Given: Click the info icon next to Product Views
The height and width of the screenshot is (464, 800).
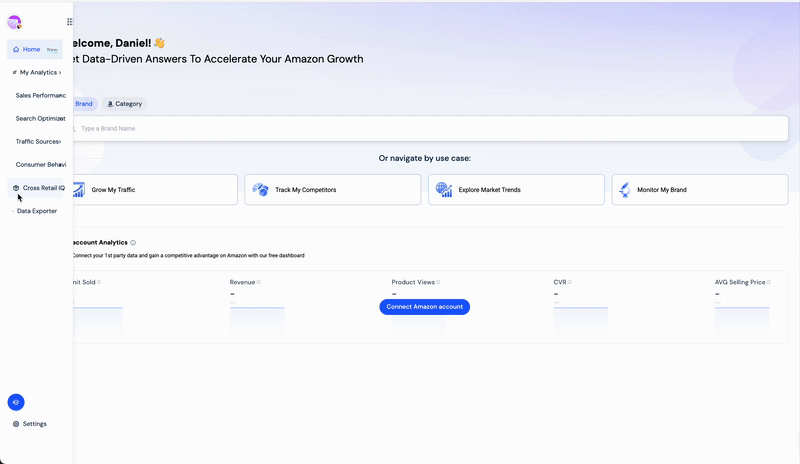Looking at the screenshot, I should pos(438,283).
